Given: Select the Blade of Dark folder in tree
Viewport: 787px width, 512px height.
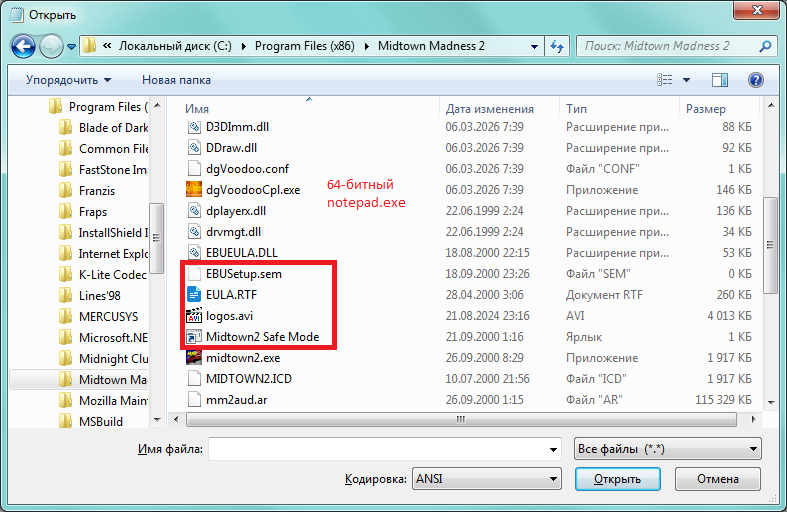Looking at the screenshot, I should tap(103, 128).
